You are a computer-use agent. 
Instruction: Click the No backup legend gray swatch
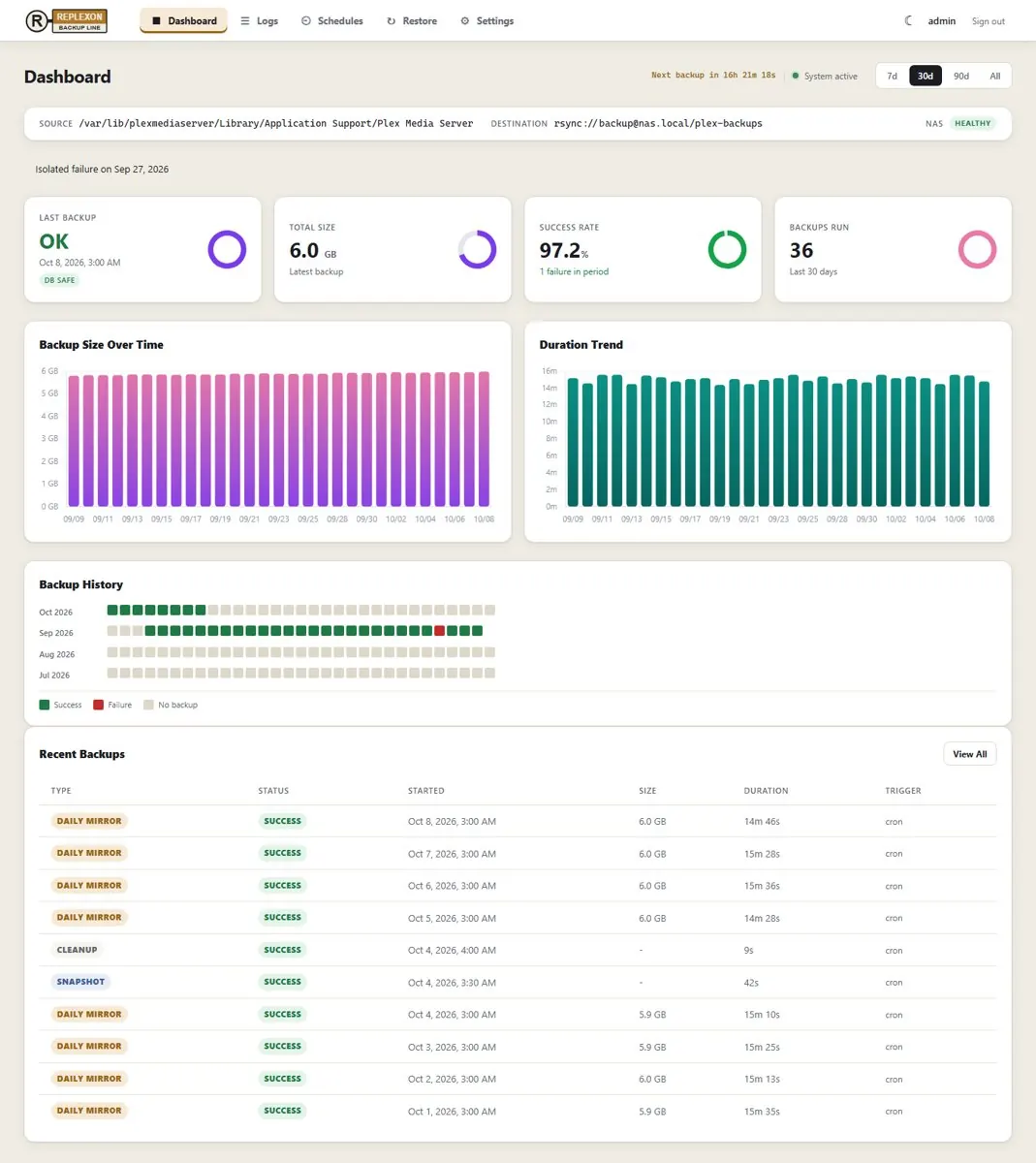coord(148,705)
